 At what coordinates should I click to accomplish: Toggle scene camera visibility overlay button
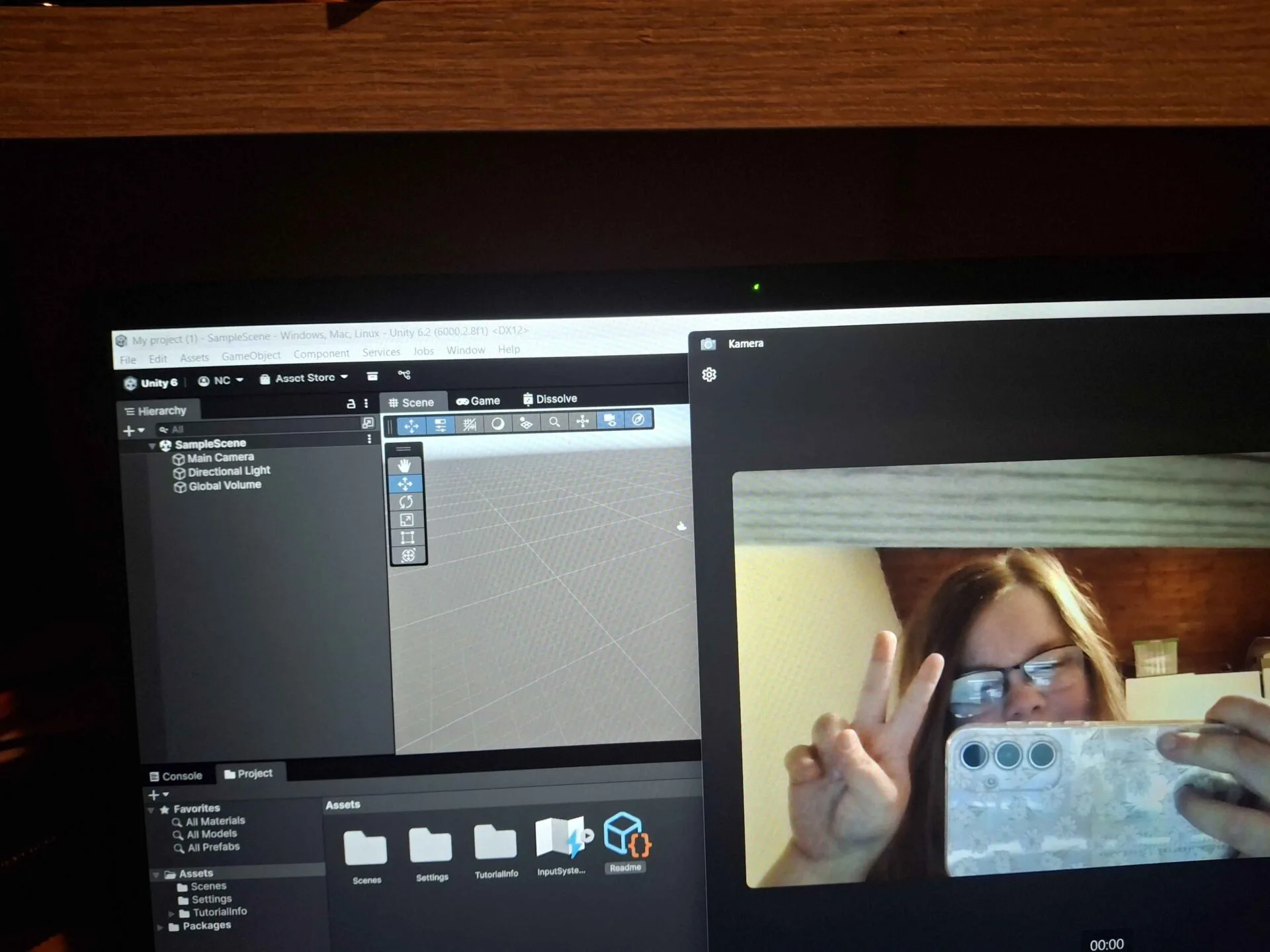pos(610,420)
